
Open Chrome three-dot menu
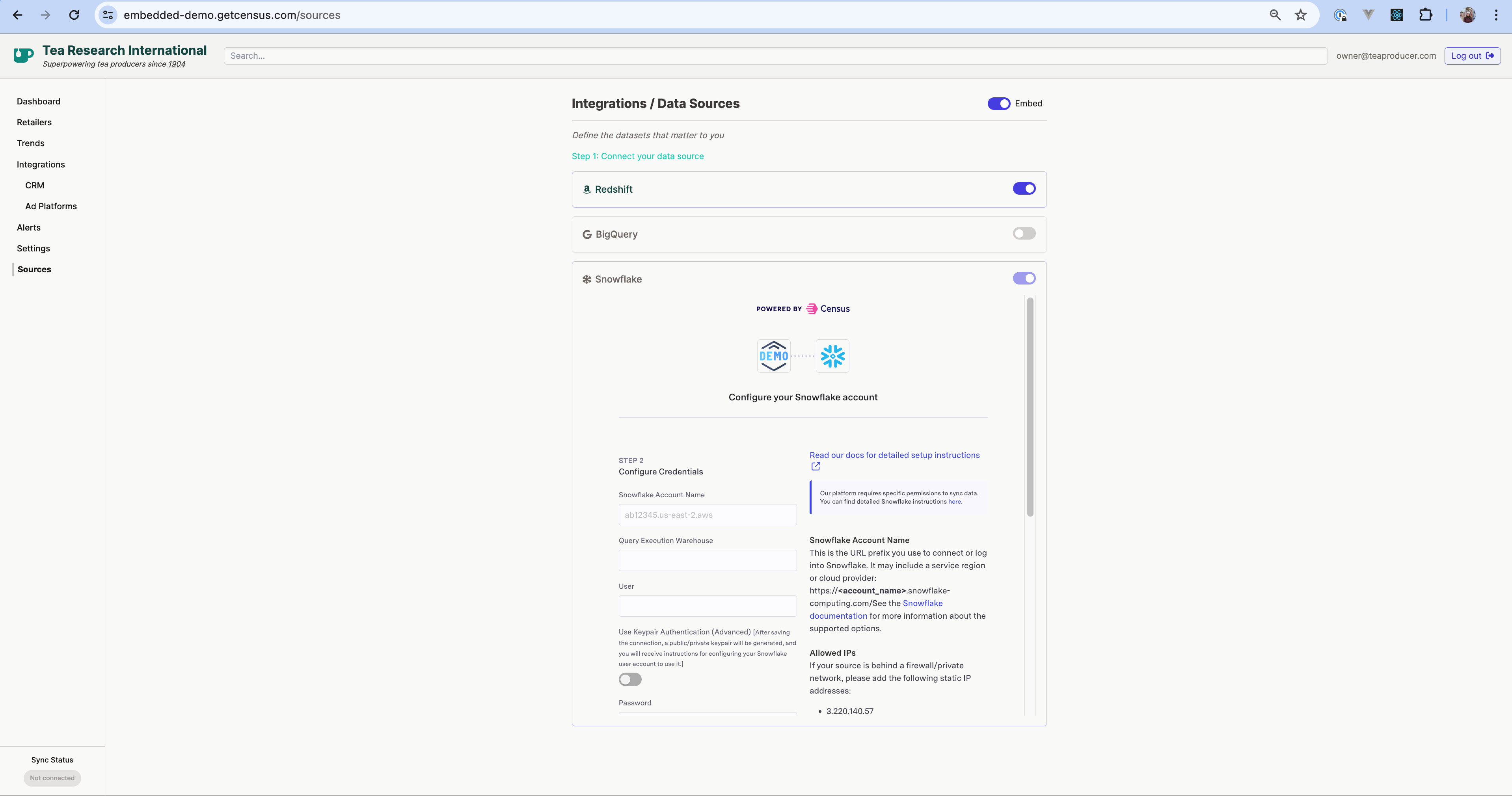pos(1495,15)
